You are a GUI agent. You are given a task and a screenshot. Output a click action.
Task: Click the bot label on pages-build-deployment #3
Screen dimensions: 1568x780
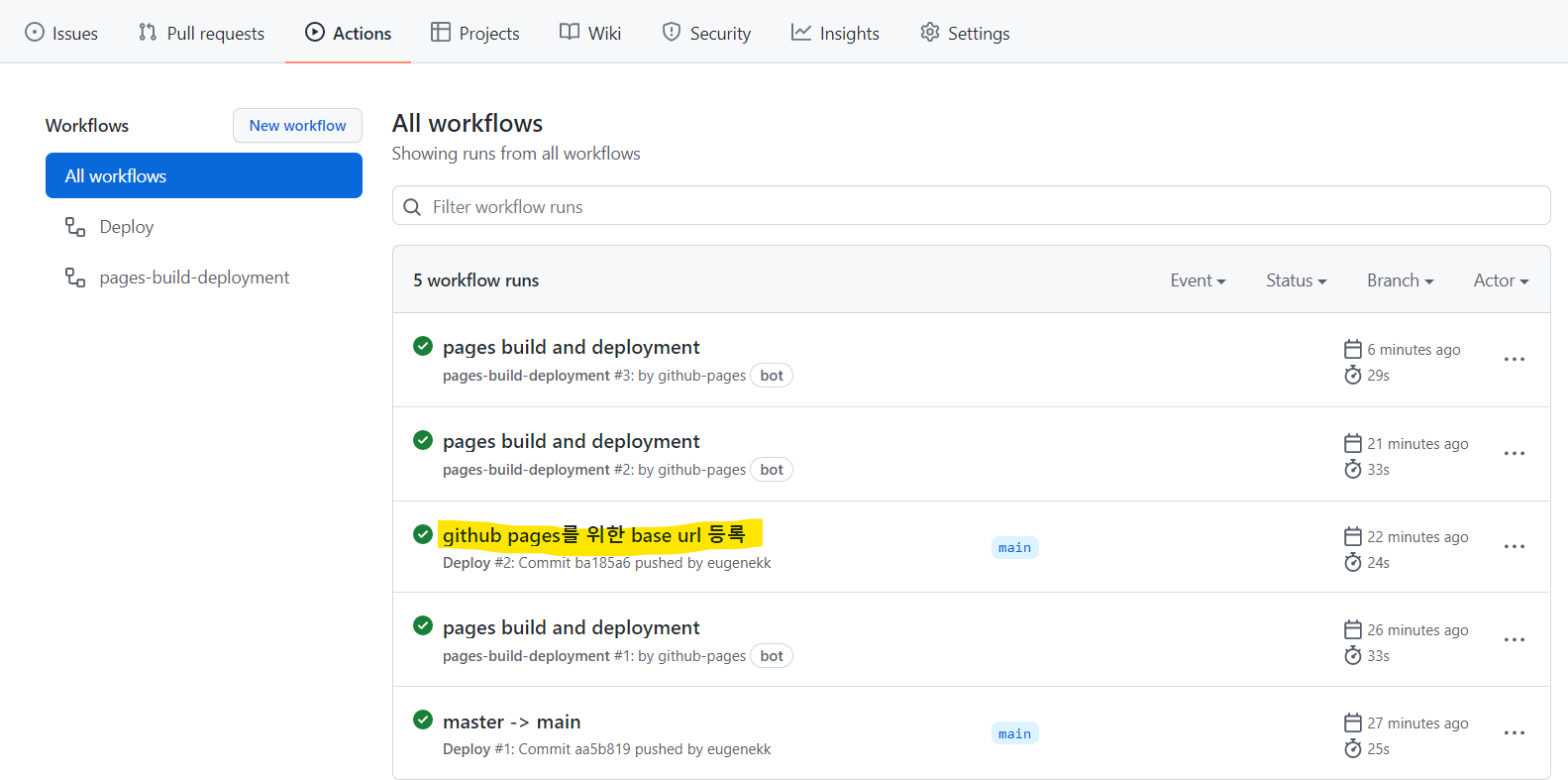coord(772,376)
